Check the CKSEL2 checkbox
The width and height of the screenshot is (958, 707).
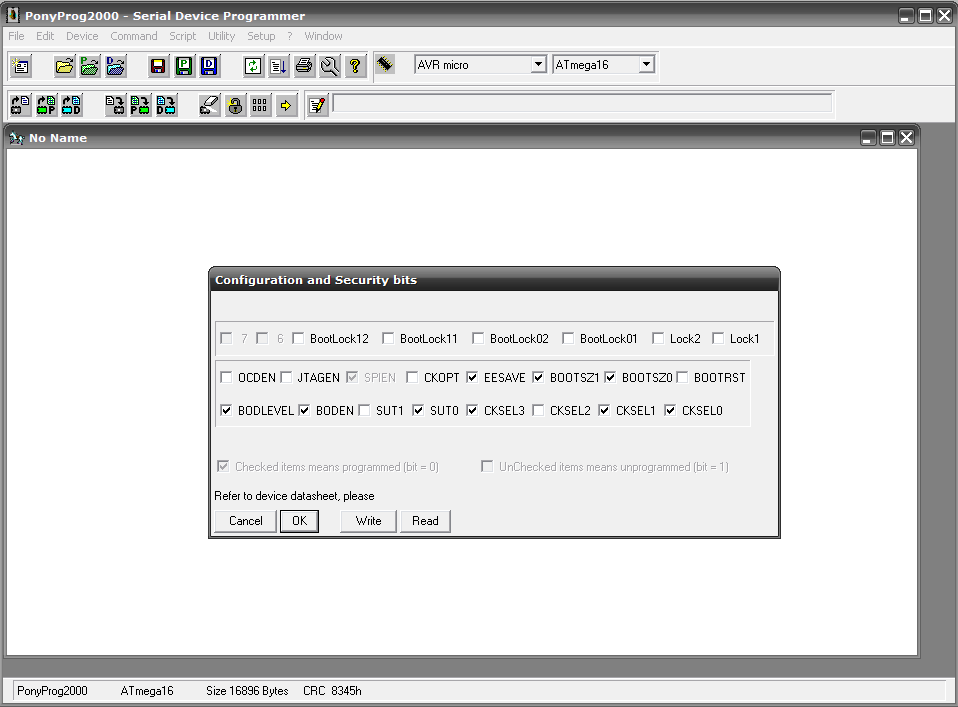(x=538, y=411)
